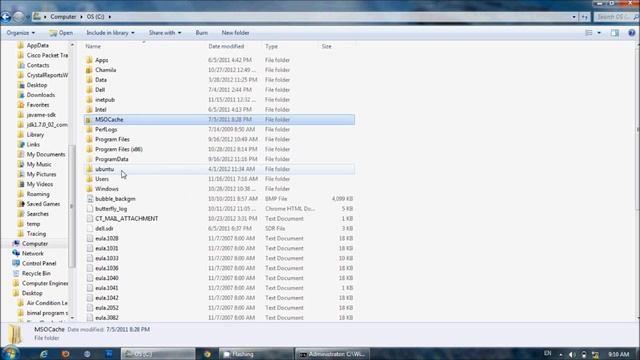Select the eula.1033 text file
Viewport: 640px width, 360px height.
click(107, 258)
